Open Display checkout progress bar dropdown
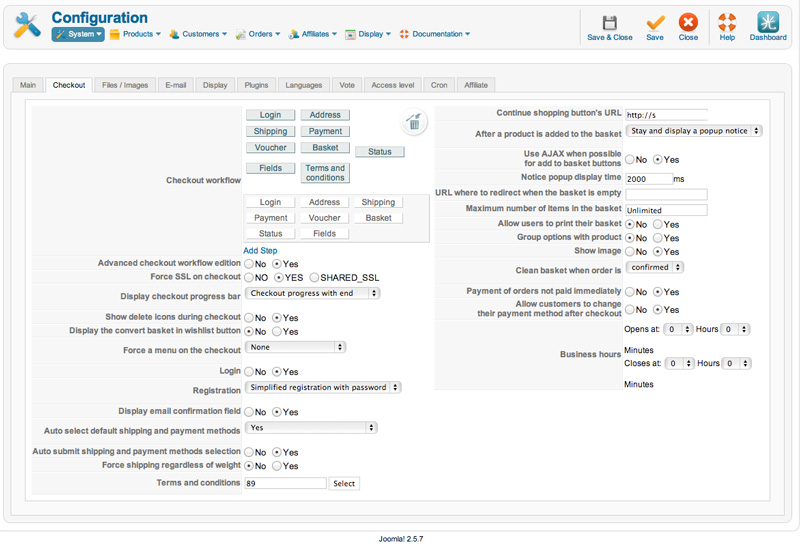The width and height of the screenshot is (800, 548). coord(312,293)
